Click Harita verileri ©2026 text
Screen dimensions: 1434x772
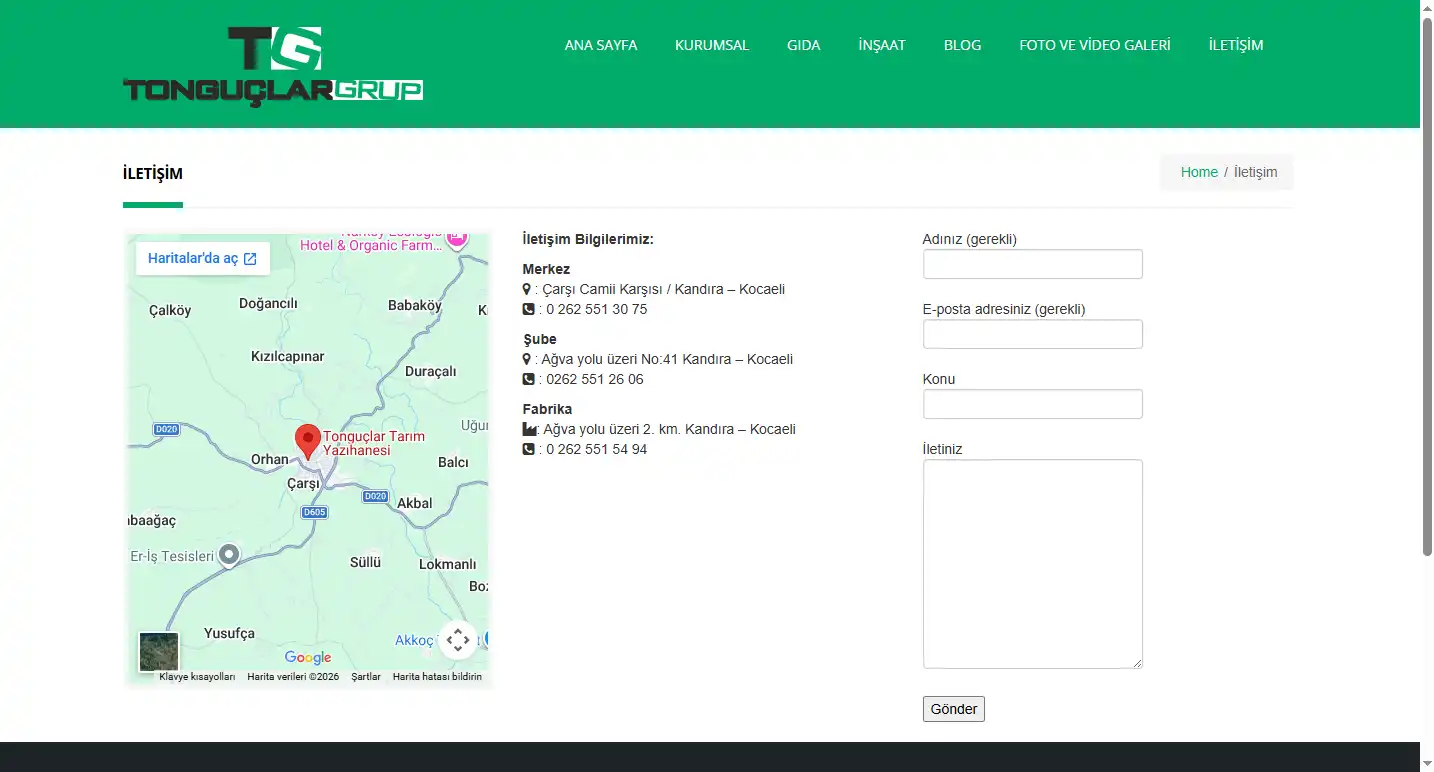[293, 677]
